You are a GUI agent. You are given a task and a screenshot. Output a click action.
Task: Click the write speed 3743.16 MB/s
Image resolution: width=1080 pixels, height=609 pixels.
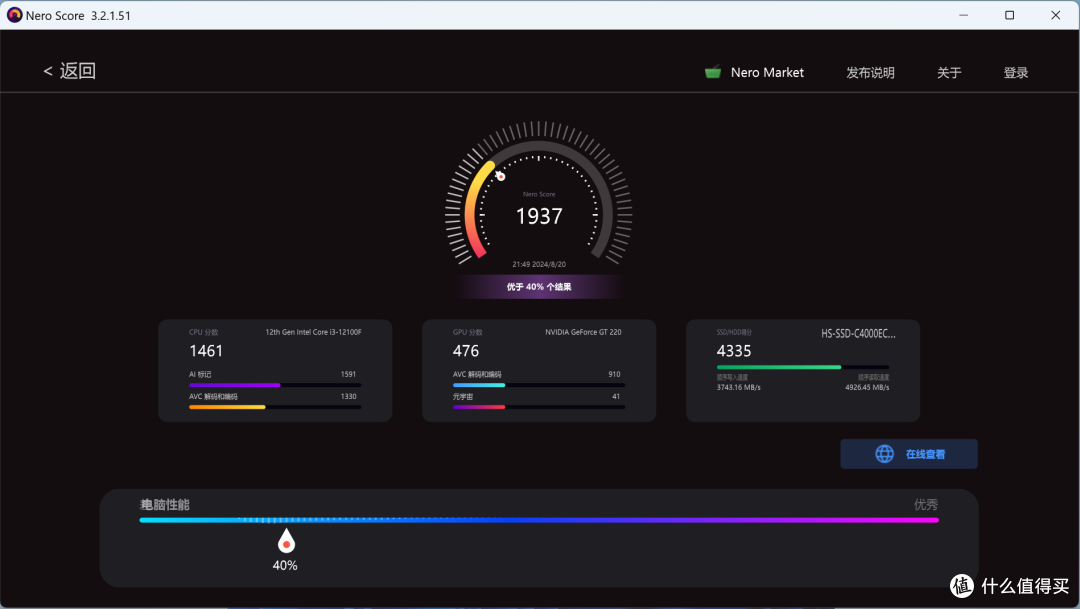coord(738,387)
